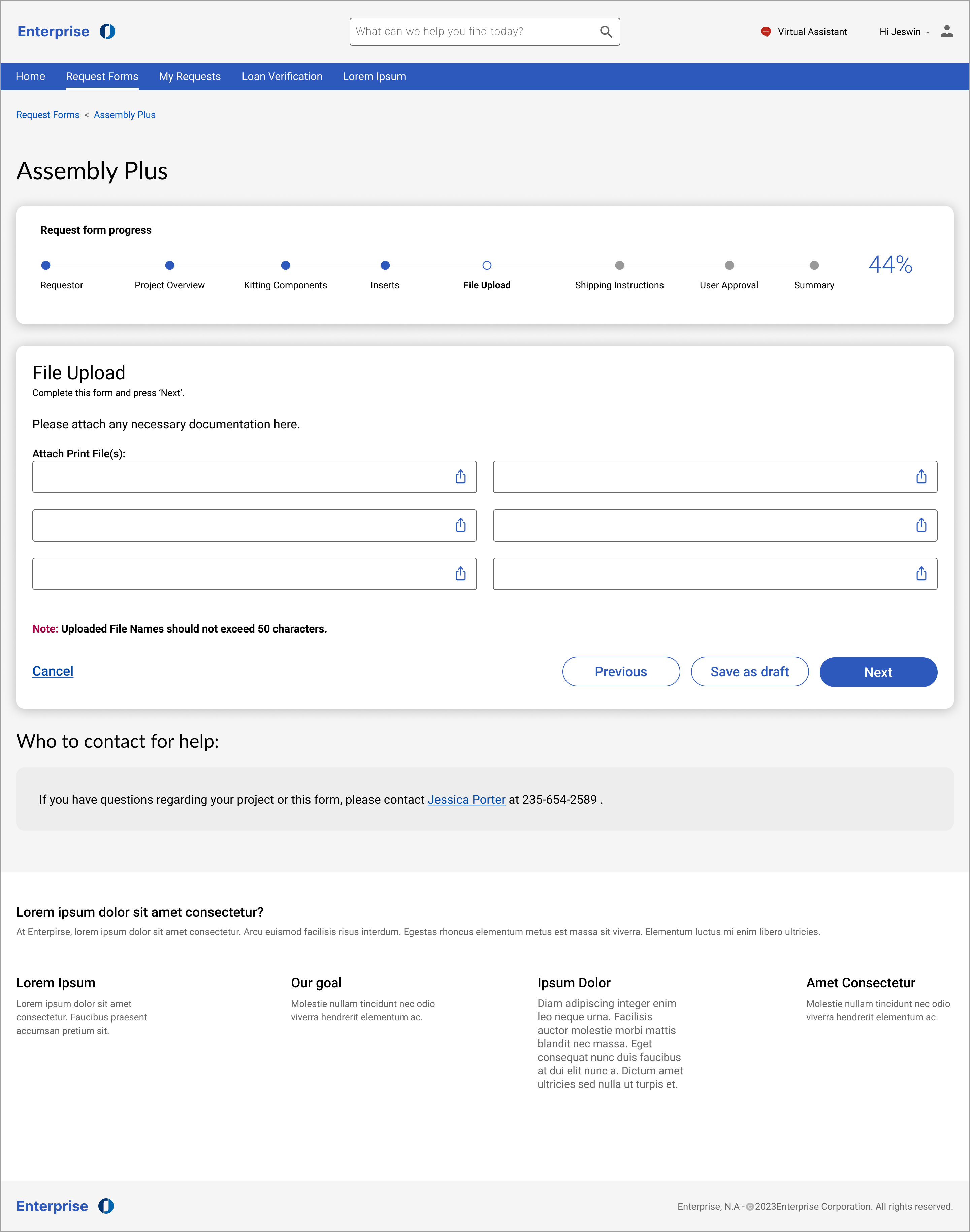
Task: Click the Request Forms breadcrumb link
Action: coord(48,115)
